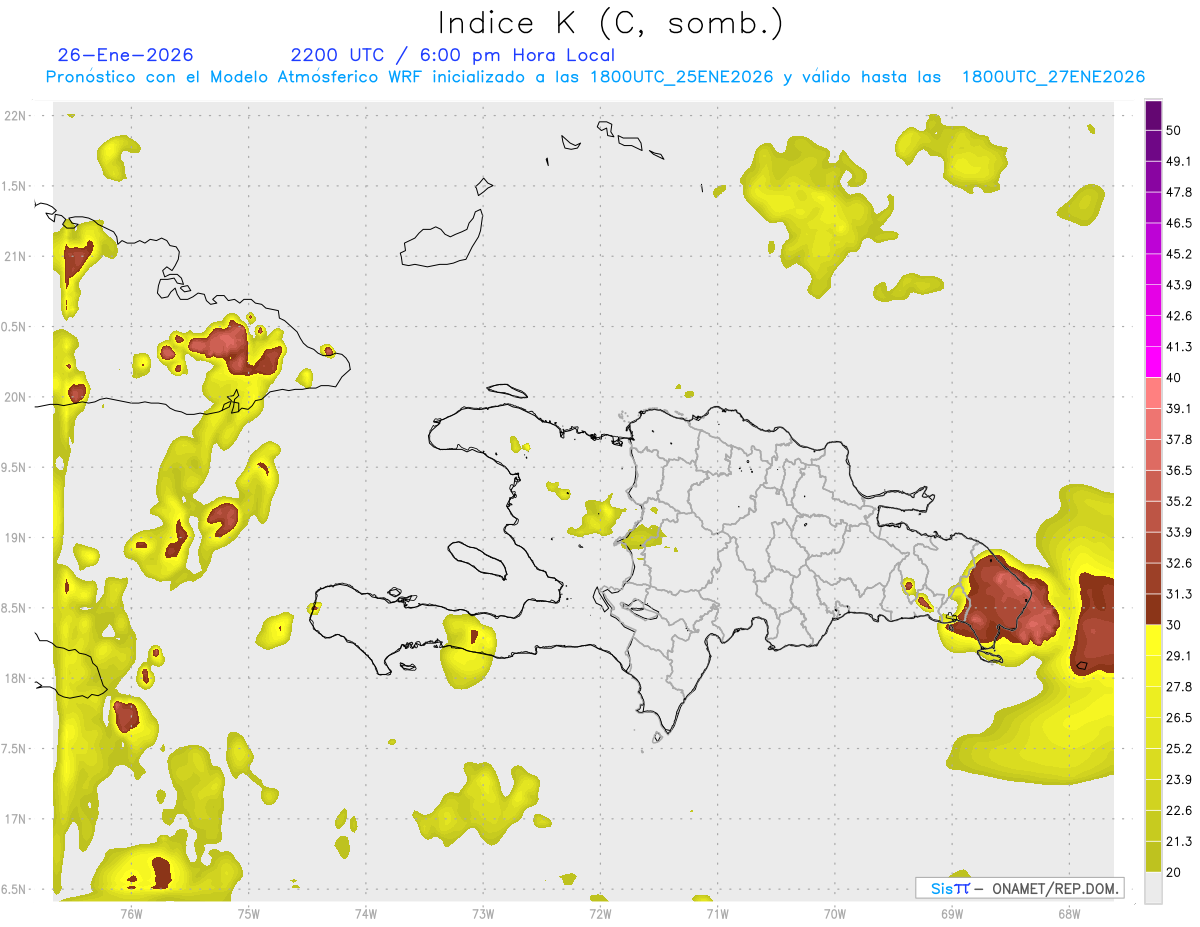Click the '39.1' colorbar value
The image size is (1200, 927).
pyautogui.click(x=1179, y=408)
